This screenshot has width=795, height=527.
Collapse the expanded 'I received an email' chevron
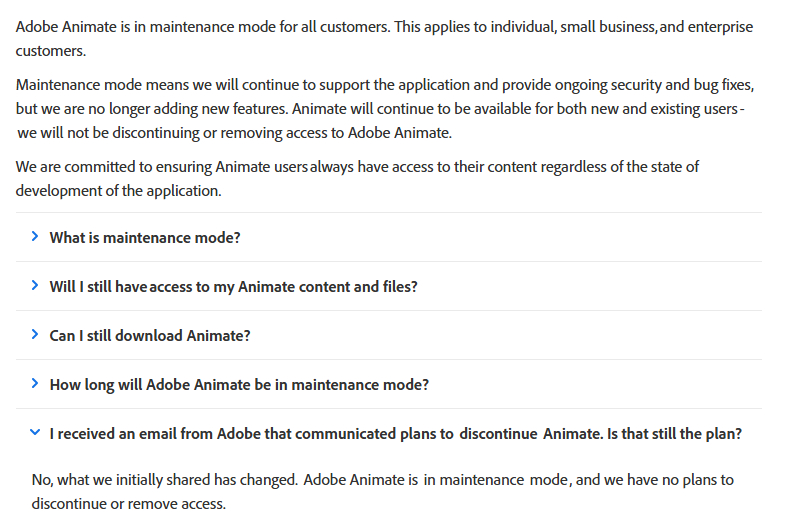tap(35, 433)
